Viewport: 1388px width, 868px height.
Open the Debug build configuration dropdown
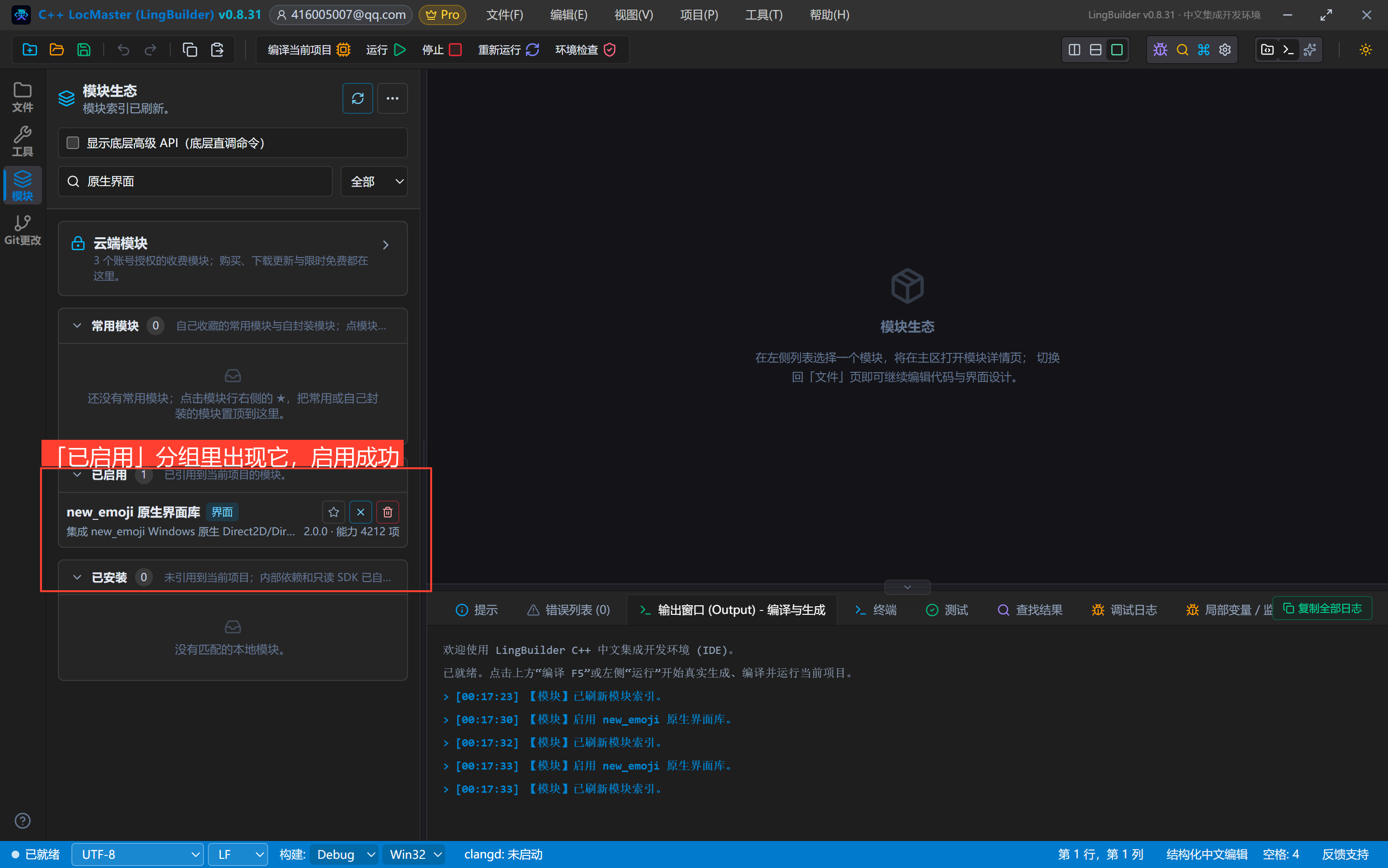pos(344,854)
